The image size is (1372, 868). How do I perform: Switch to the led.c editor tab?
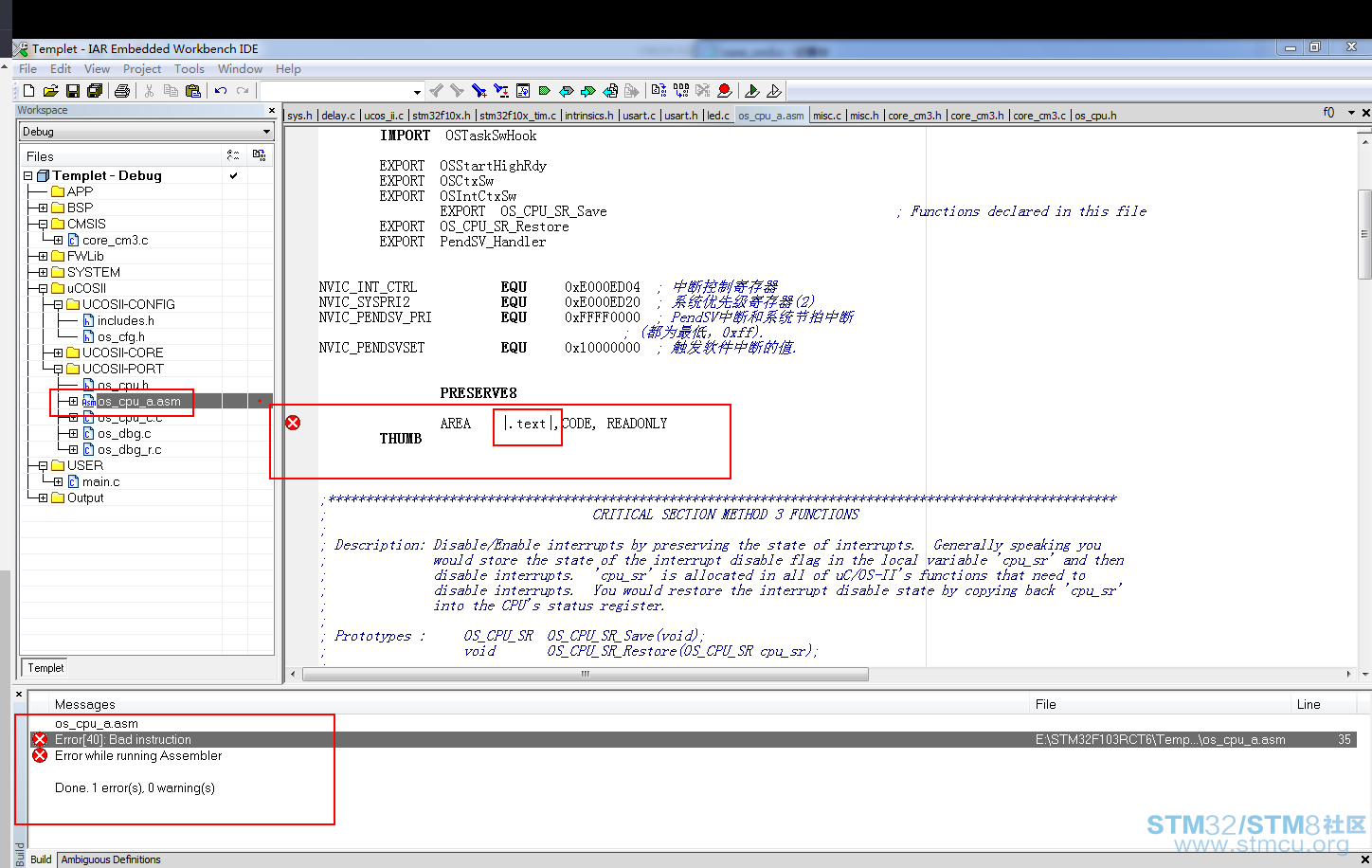[718, 116]
